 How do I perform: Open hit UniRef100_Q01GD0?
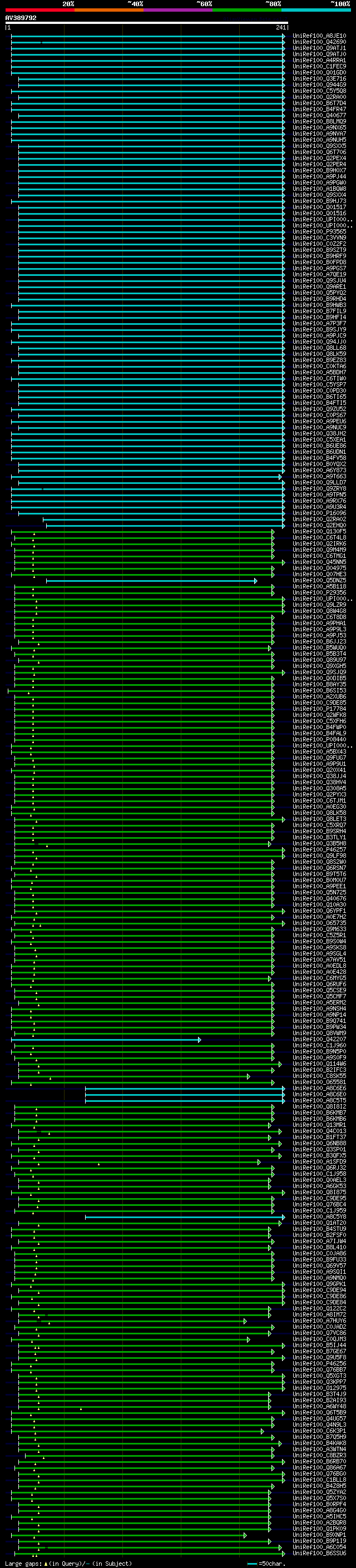point(319,72)
